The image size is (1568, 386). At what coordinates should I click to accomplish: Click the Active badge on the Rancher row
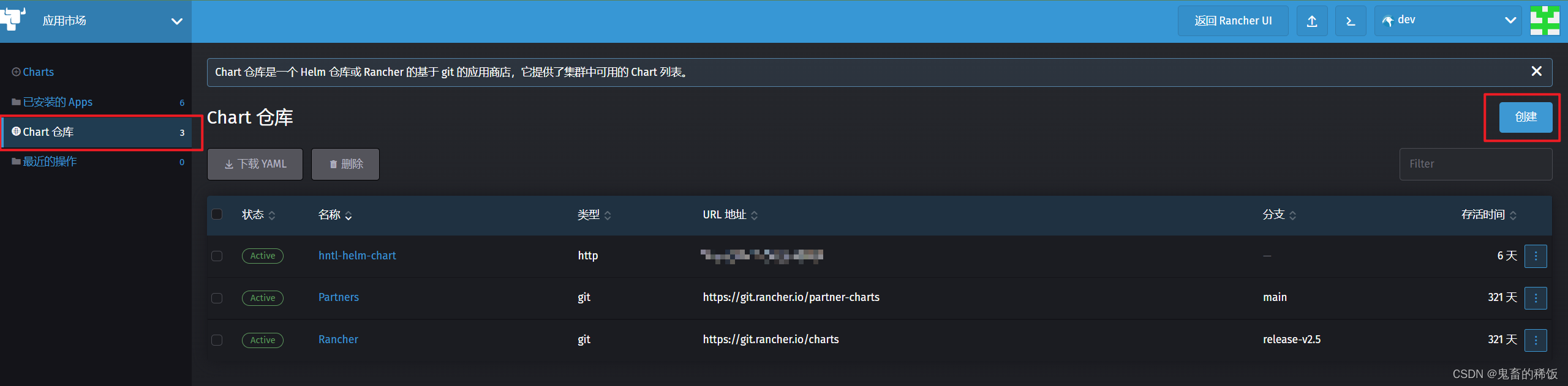263,340
